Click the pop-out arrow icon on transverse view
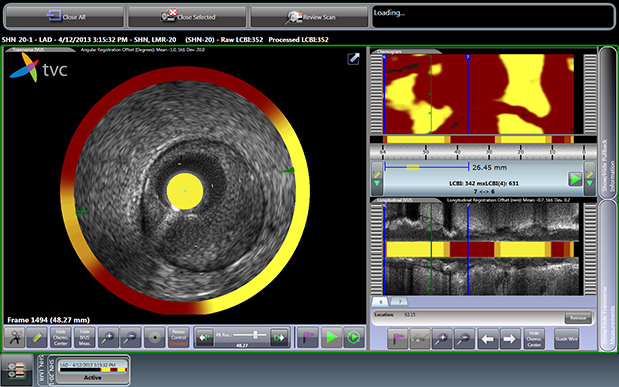The image size is (619, 387). pos(353,59)
